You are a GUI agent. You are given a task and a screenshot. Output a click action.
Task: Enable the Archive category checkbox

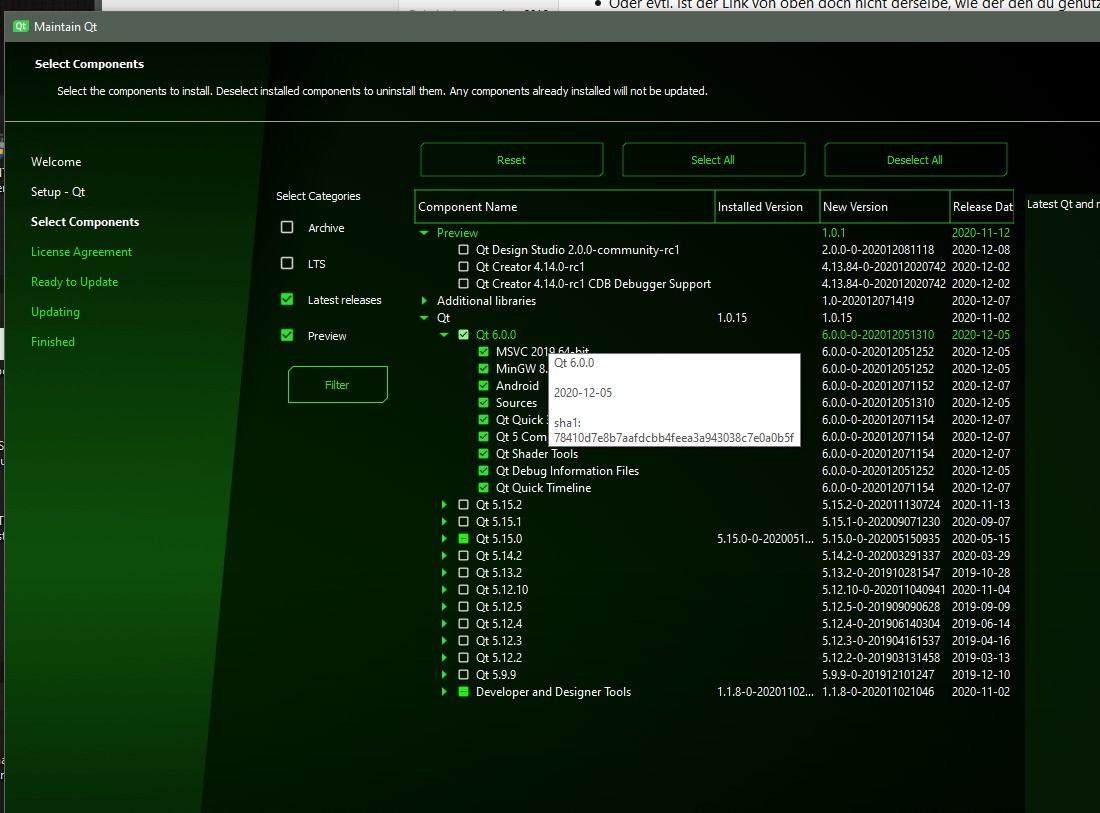[x=287, y=227]
